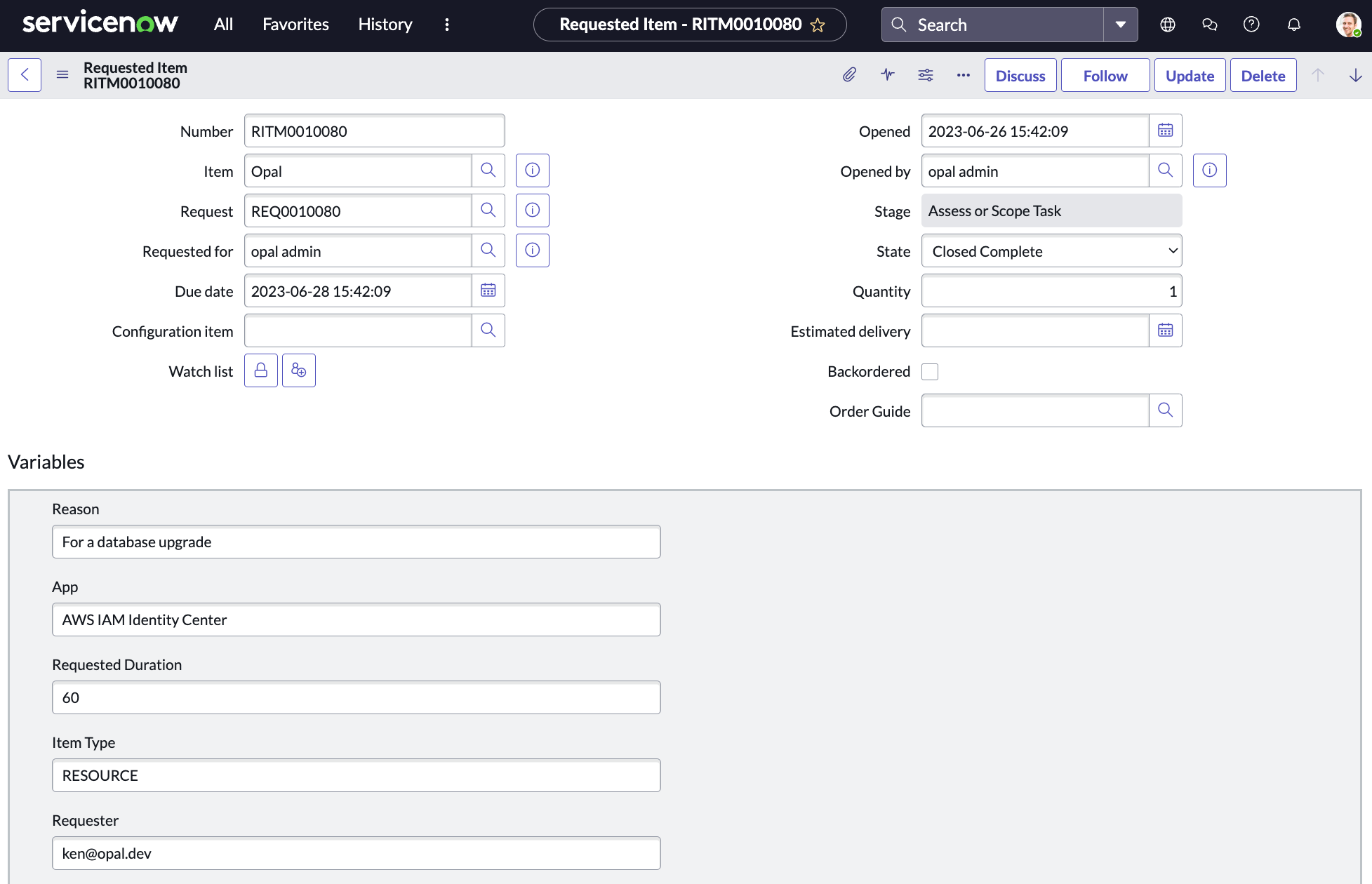This screenshot has height=884, width=1372.
Task: Toggle the Backordered checkbox
Action: tap(930, 372)
